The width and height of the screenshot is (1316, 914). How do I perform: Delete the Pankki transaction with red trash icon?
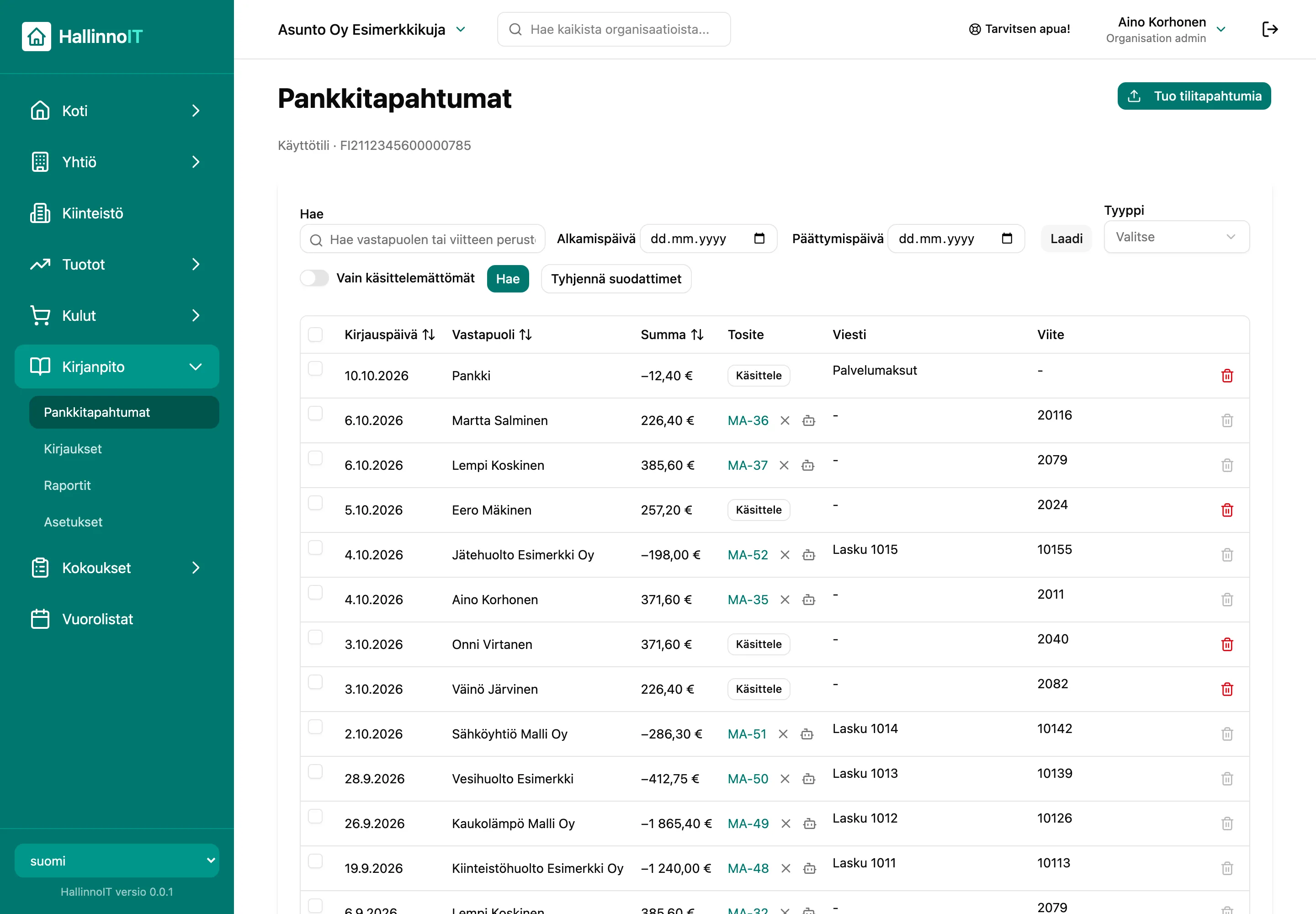[1226, 376]
